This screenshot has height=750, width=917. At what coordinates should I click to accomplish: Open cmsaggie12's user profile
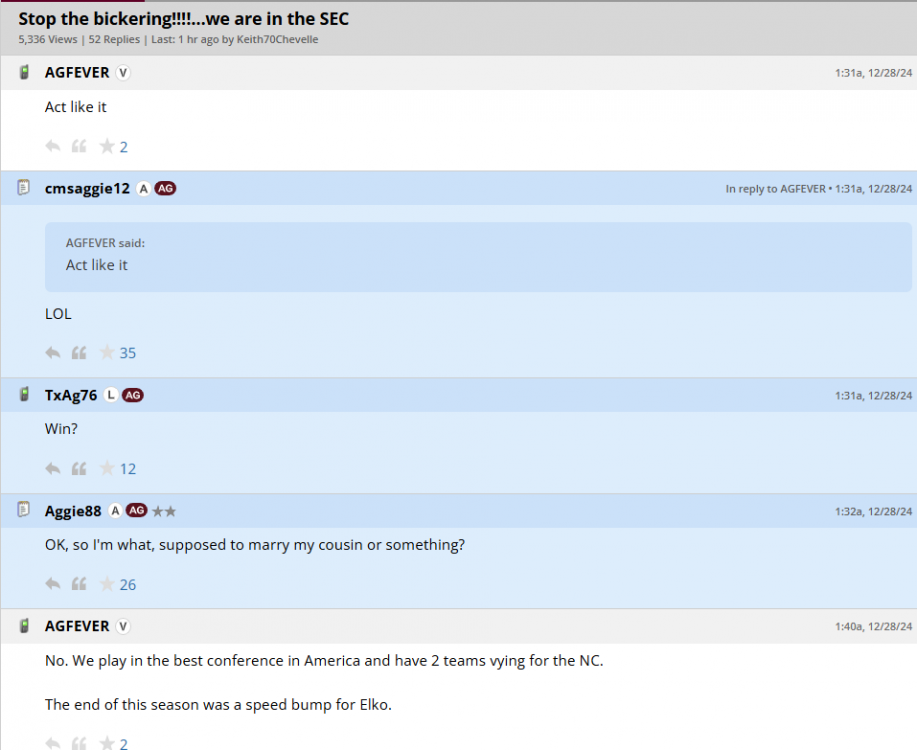(x=87, y=189)
